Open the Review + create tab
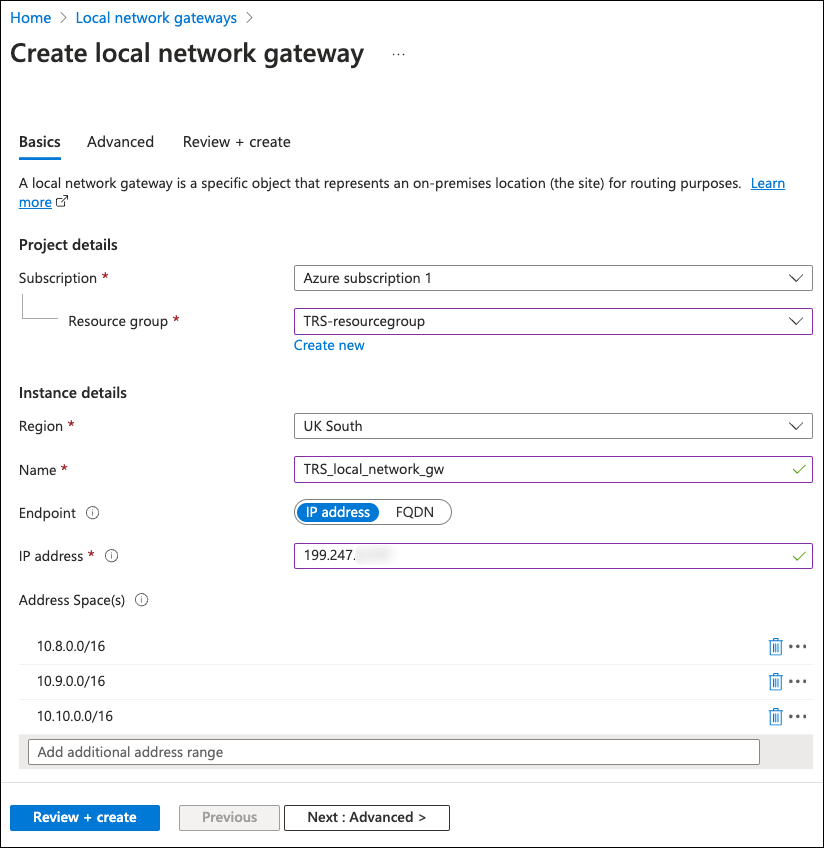The image size is (824, 848). [236, 142]
